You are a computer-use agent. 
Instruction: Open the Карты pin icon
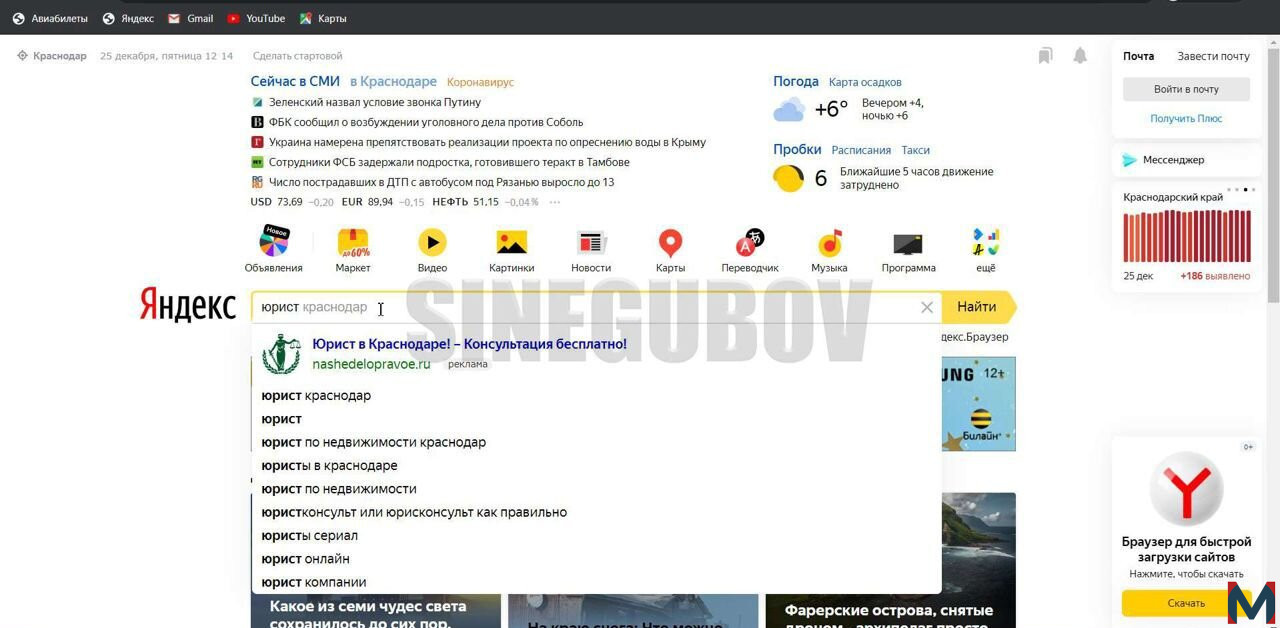point(670,242)
